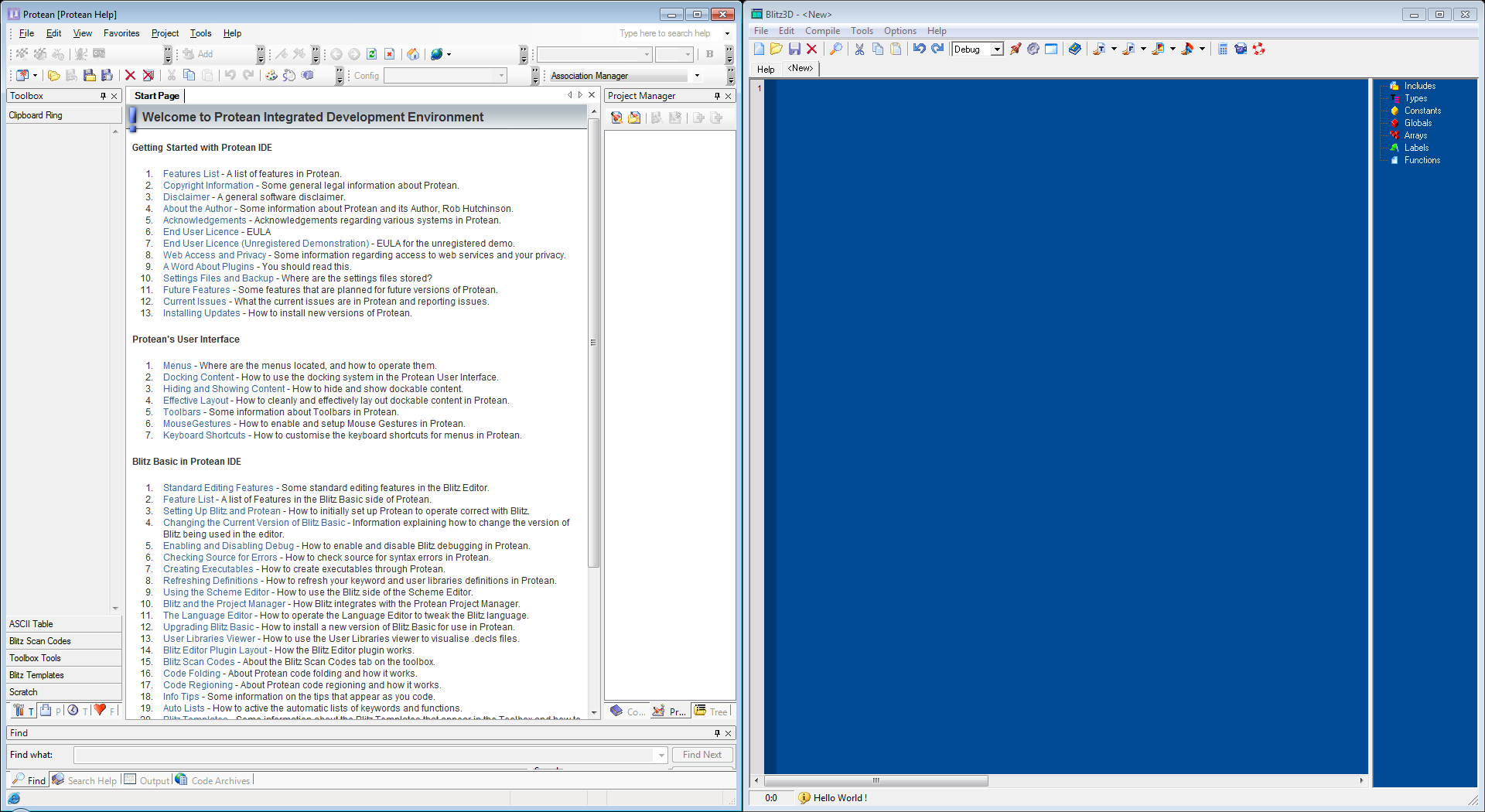Image resolution: width=1485 pixels, height=812 pixels.
Task: Select the Functions node in the code tree
Action: pyautogui.click(x=1422, y=160)
